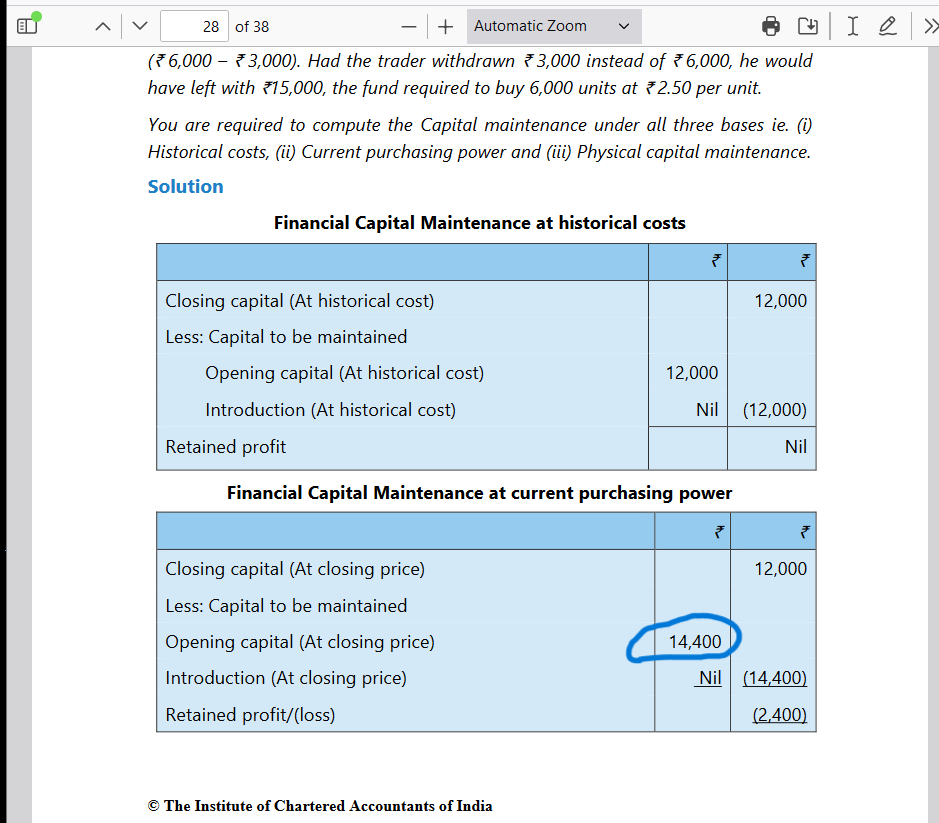Screen dimensions: 939x823
Task: Go to the next page
Action: point(140,26)
